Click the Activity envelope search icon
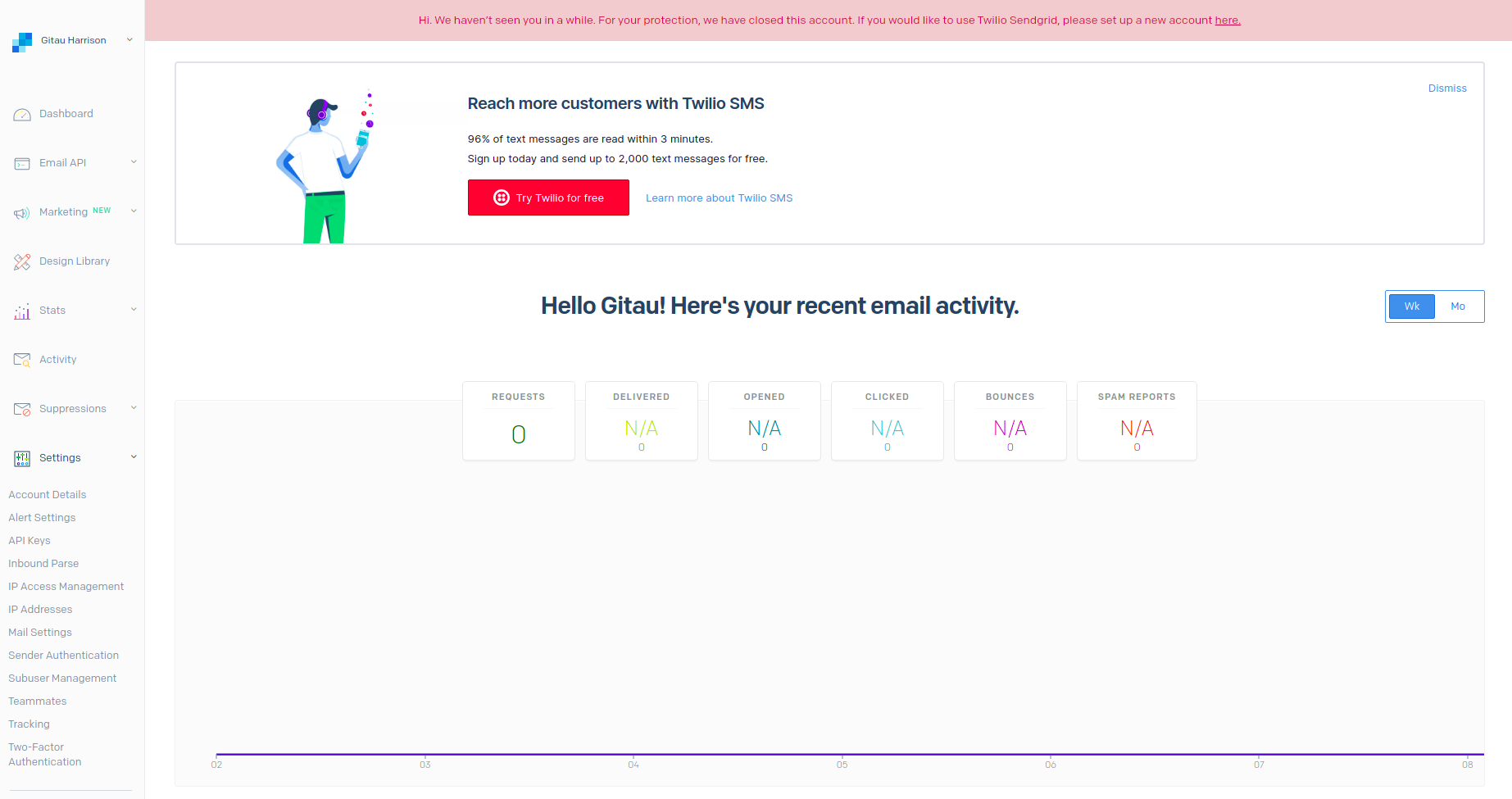This screenshot has width=1512, height=799. (22, 360)
